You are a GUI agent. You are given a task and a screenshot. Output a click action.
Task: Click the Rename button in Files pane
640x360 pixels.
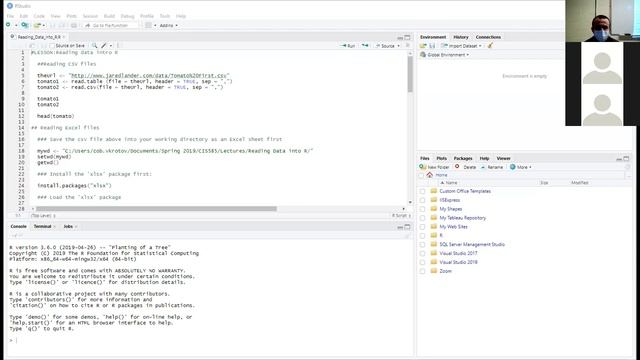coord(492,167)
